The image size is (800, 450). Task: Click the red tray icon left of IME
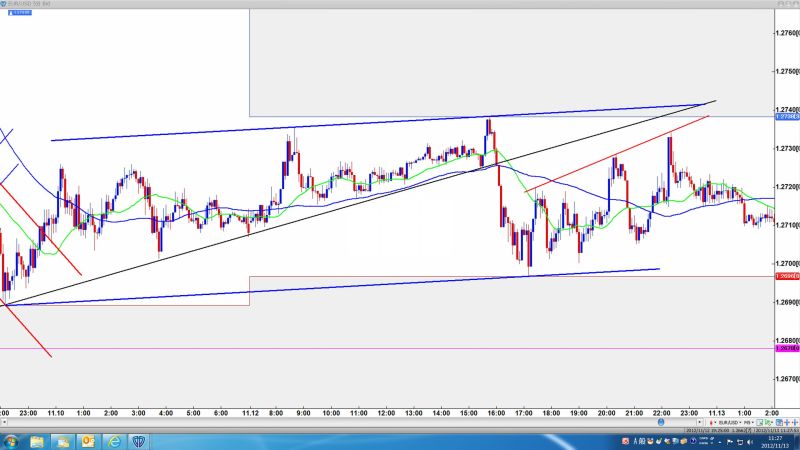pos(626,441)
